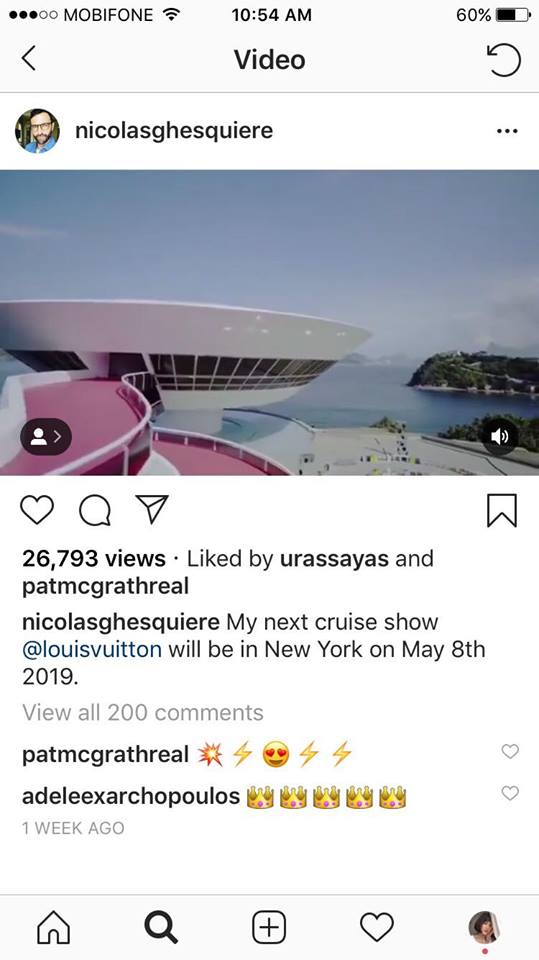This screenshot has width=539, height=960.
Task: Show tagged people on the video
Action: tap(46, 437)
